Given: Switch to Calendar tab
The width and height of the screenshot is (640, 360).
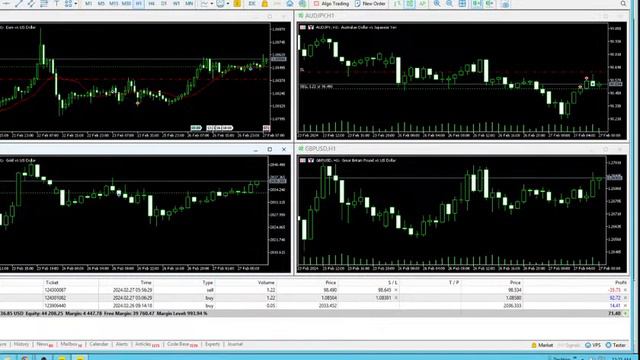Looking at the screenshot, I should 99,344.
